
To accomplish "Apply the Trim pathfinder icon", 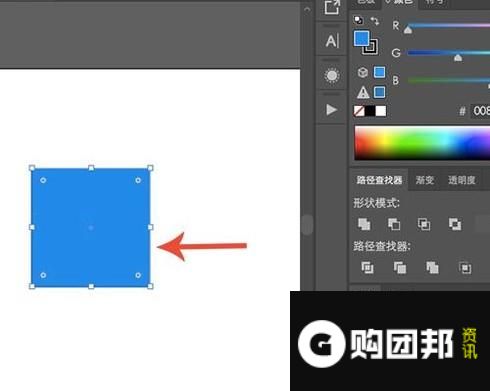I will pyautogui.click(x=400, y=267).
